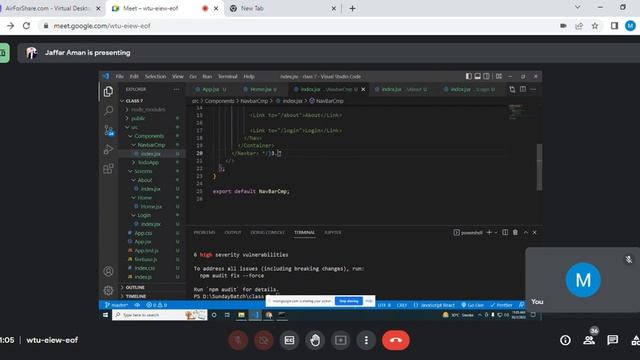Open the new terminal launch profile dropdown
The image size is (640, 360).
(496, 233)
